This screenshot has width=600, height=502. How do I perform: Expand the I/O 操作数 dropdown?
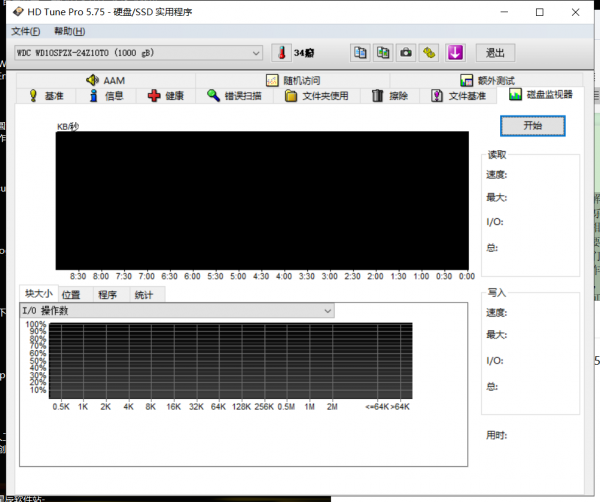coord(177,310)
